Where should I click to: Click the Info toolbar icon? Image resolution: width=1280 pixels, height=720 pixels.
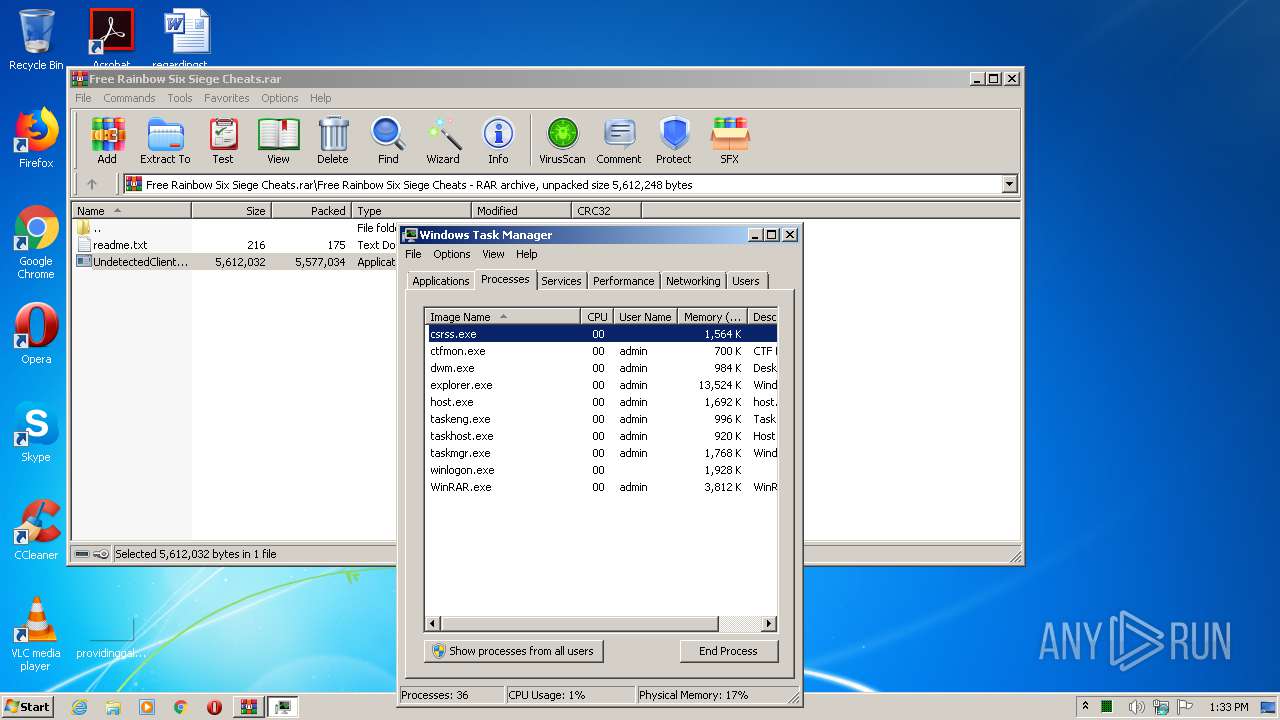pyautogui.click(x=498, y=140)
